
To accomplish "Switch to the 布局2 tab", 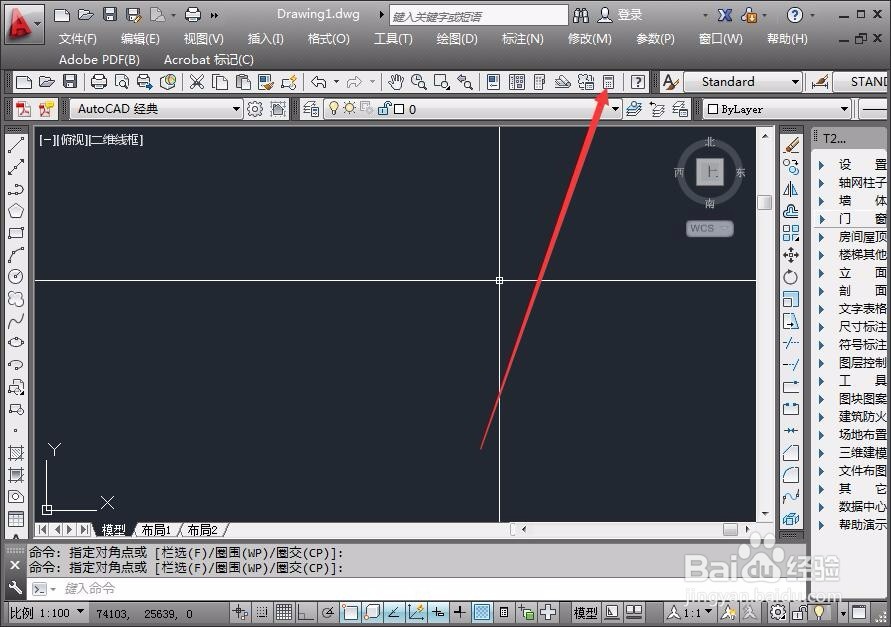I will (202, 530).
